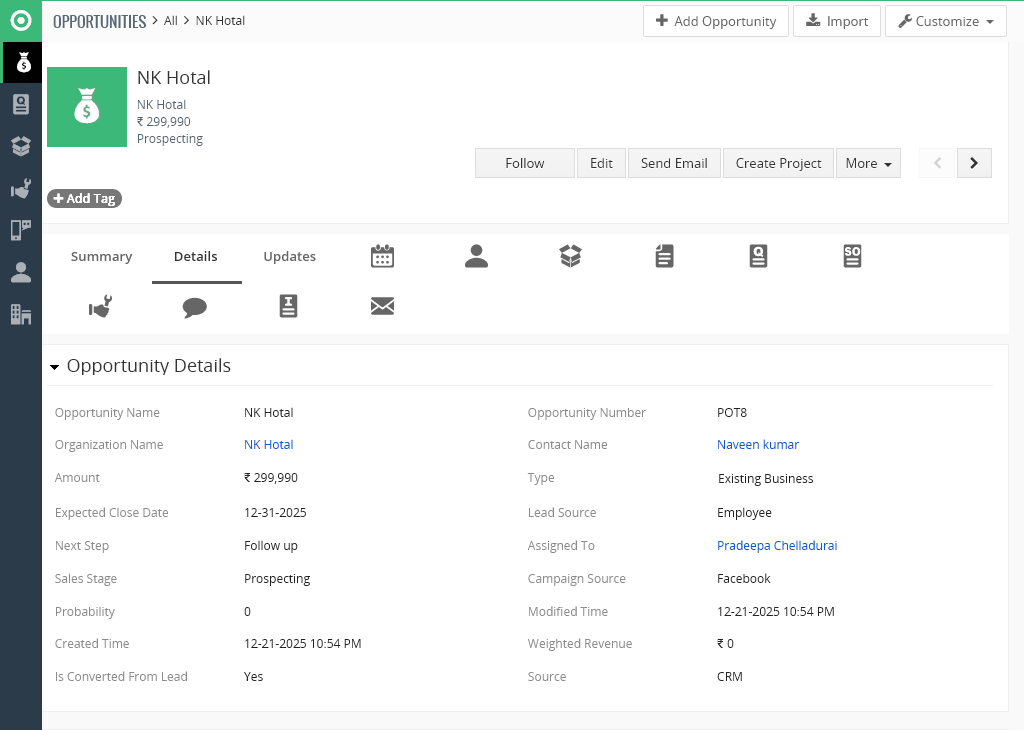Screen dimensions: 1024x730
Task: Click the Opportunity Number value POT8
Action: [x=731, y=413]
